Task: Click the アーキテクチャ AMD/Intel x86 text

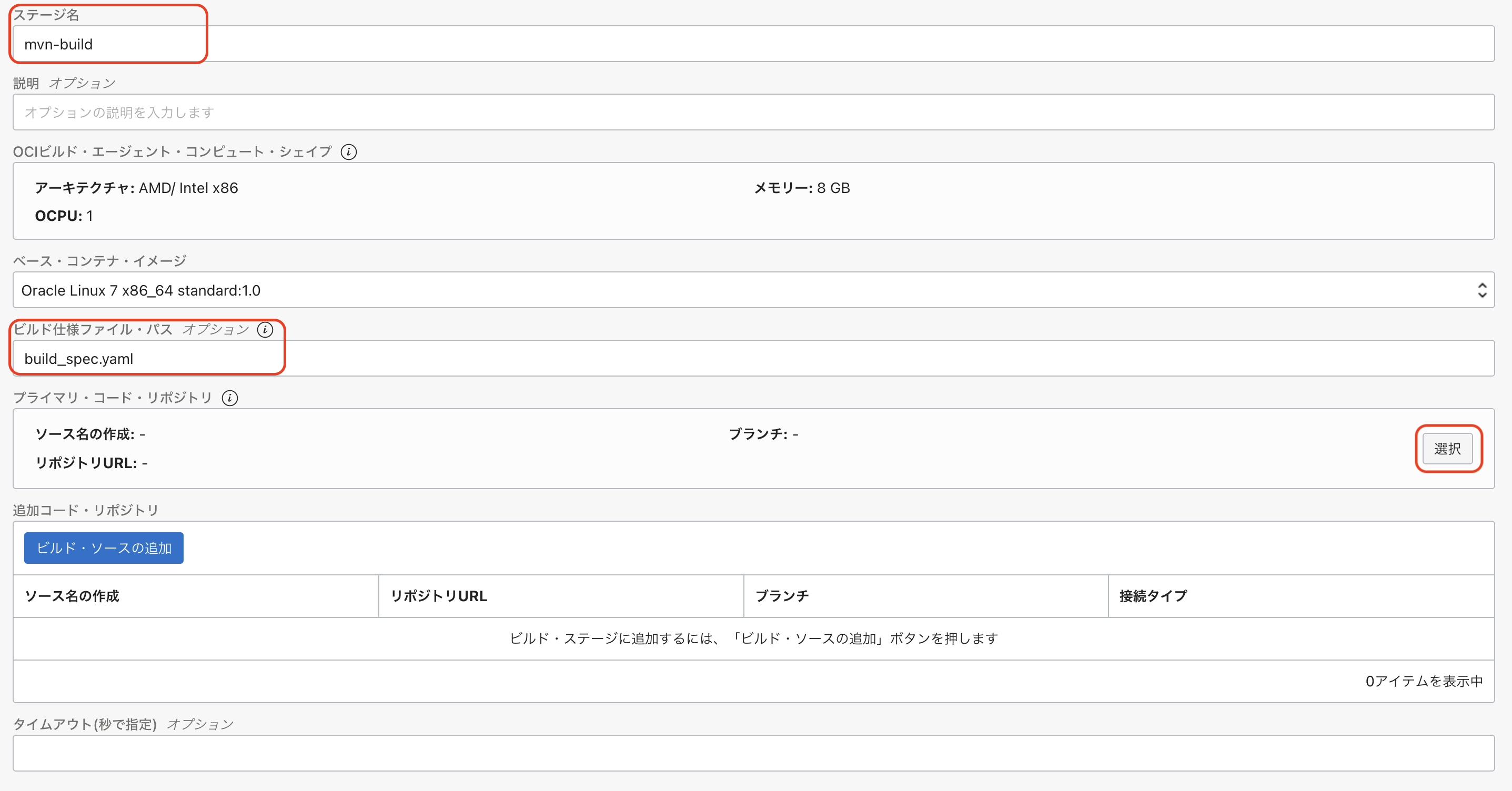Action: pos(137,188)
